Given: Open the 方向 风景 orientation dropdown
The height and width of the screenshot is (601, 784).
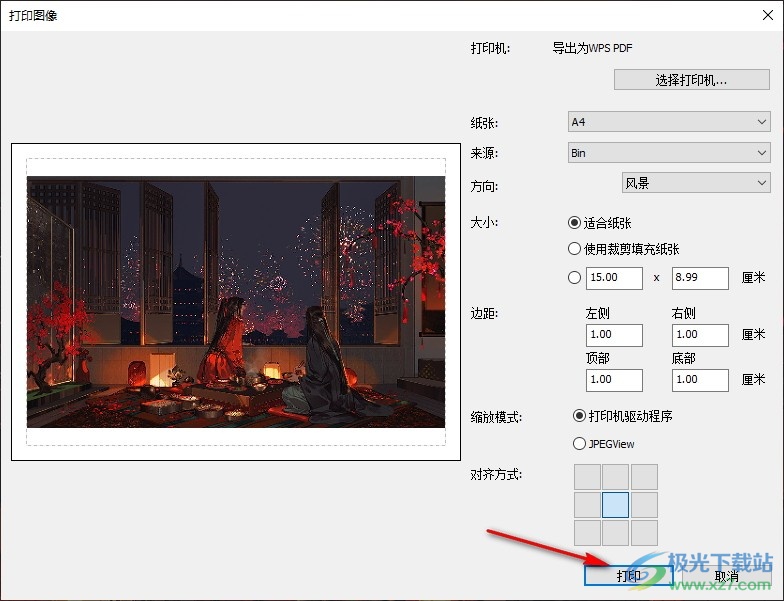Looking at the screenshot, I should [696, 183].
